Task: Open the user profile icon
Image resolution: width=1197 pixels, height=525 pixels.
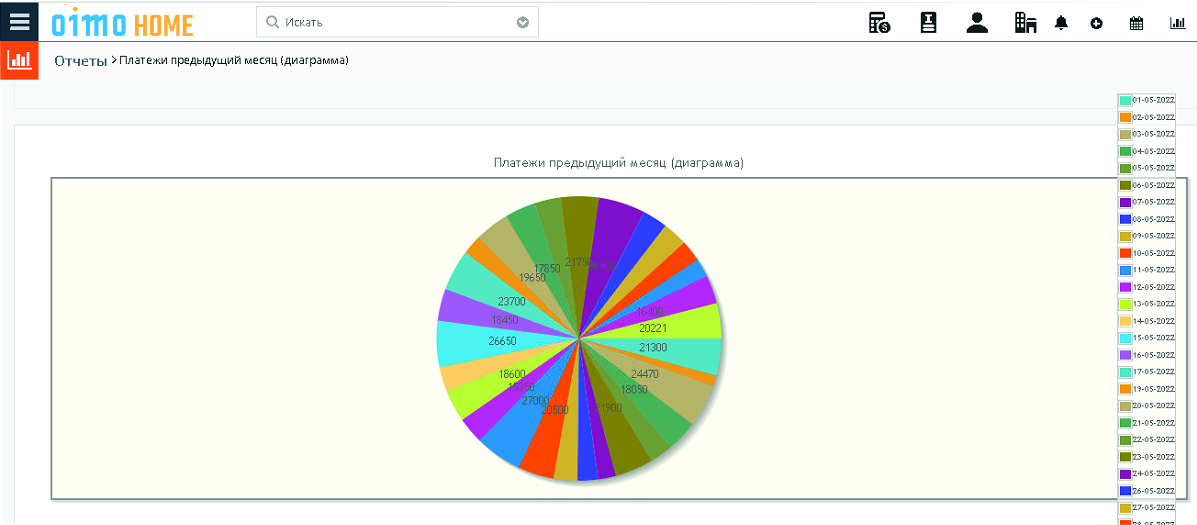Action: pyautogui.click(x=977, y=23)
